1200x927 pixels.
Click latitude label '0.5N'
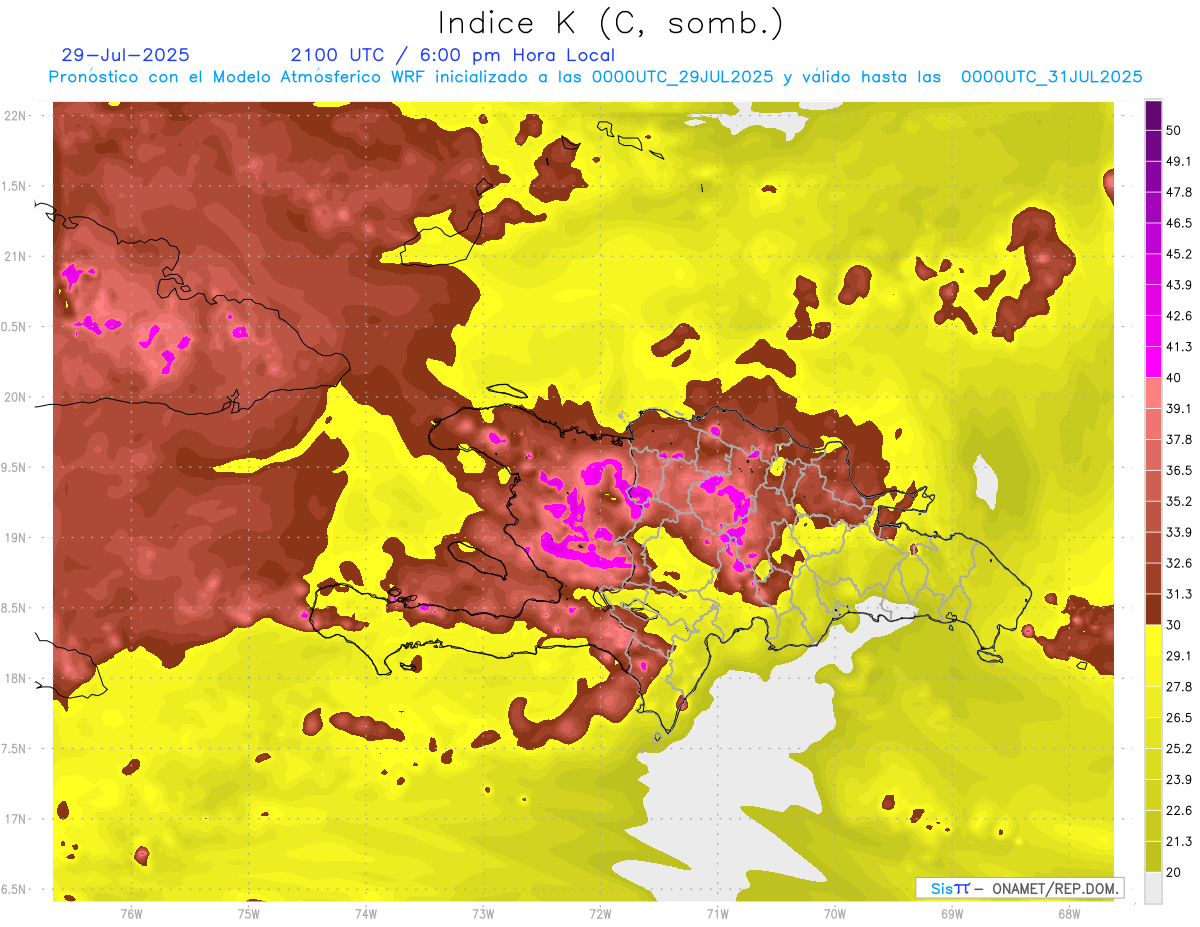[x=15, y=327]
